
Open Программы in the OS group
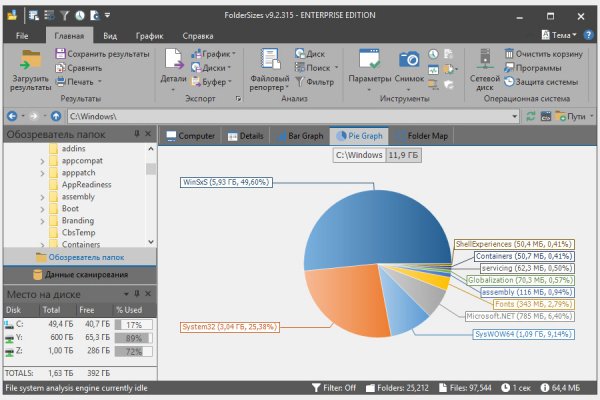tap(533, 68)
